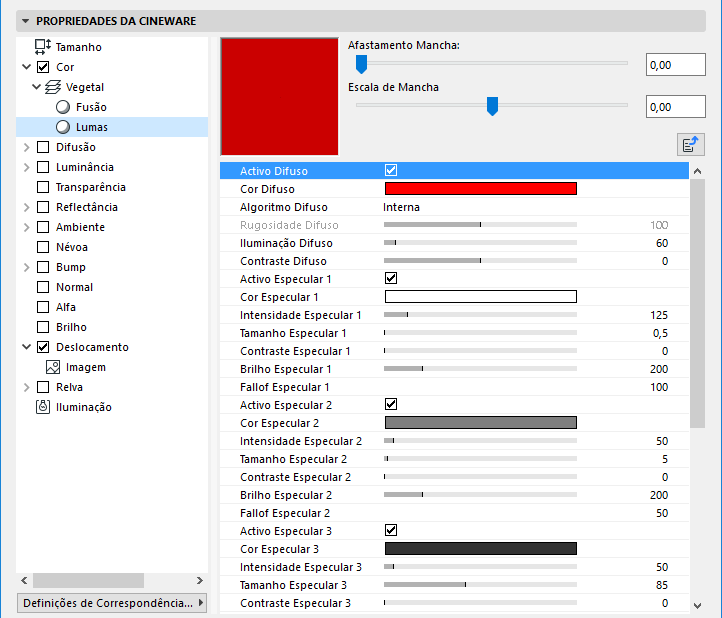This screenshot has width=722, height=618.
Task: Expand the Reflectância tree node
Action: 27,207
